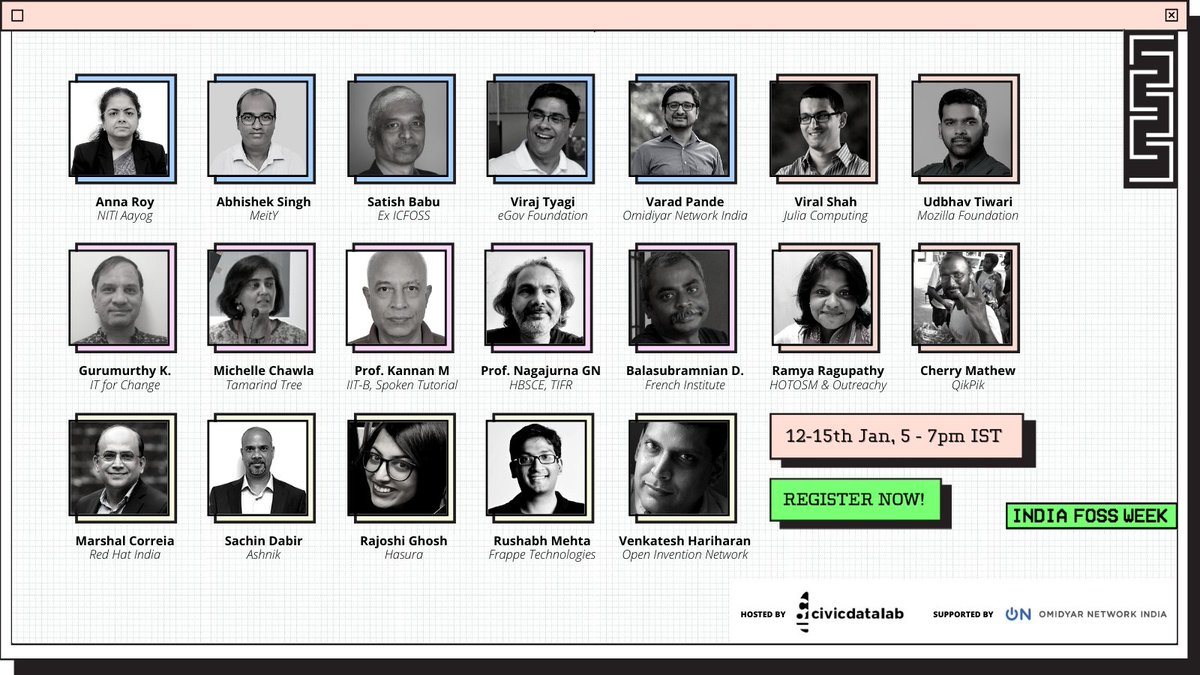Click the name text 'Marshal Correia'

tap(125, 540)
